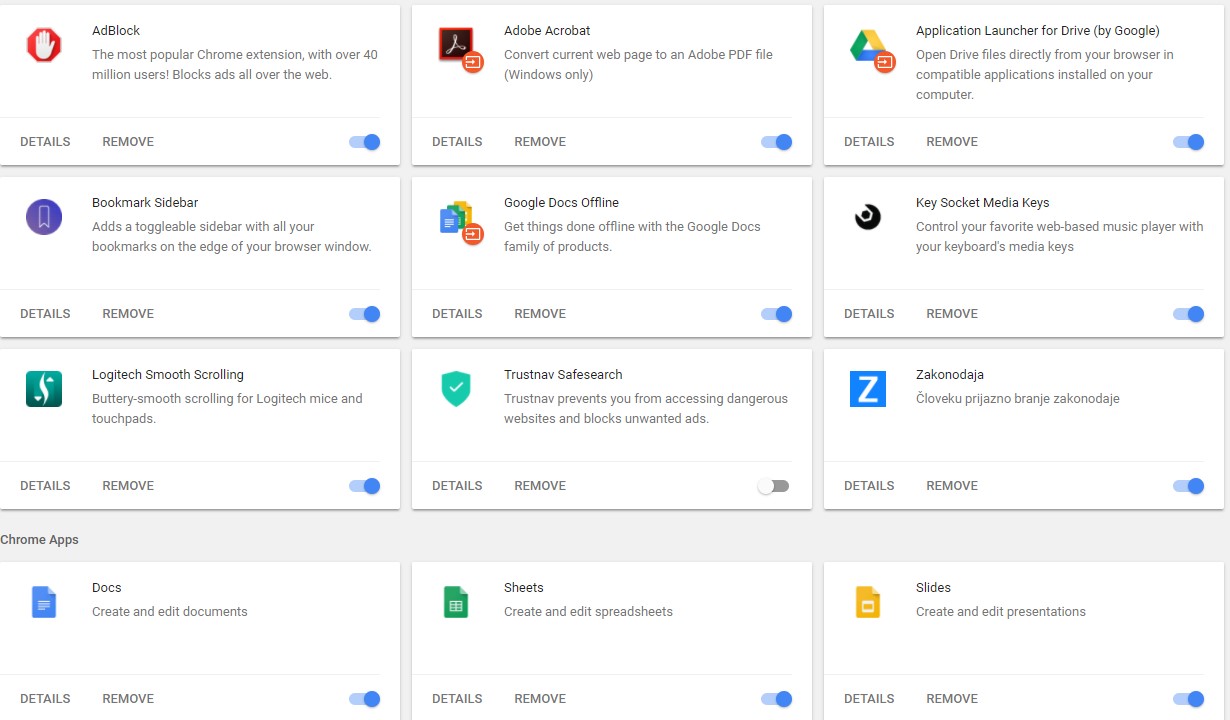This screenshot has width=1230, height=720.
Task: Switch off Google Docs Offline
Action: tap(777, 314)
